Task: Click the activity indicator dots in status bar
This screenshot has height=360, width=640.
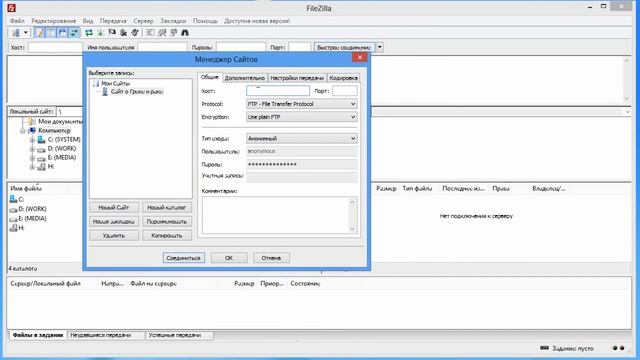Action: tap(618, 348)
